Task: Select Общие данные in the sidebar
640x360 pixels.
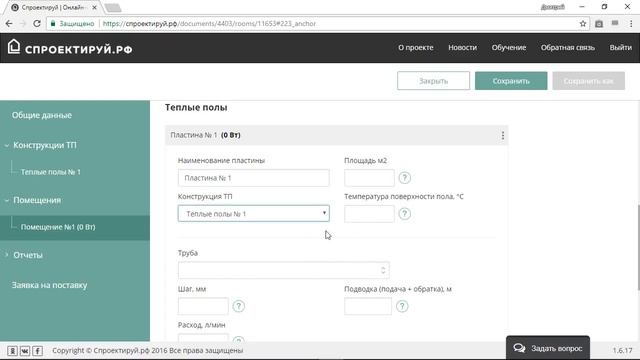Action: point(42,115)
